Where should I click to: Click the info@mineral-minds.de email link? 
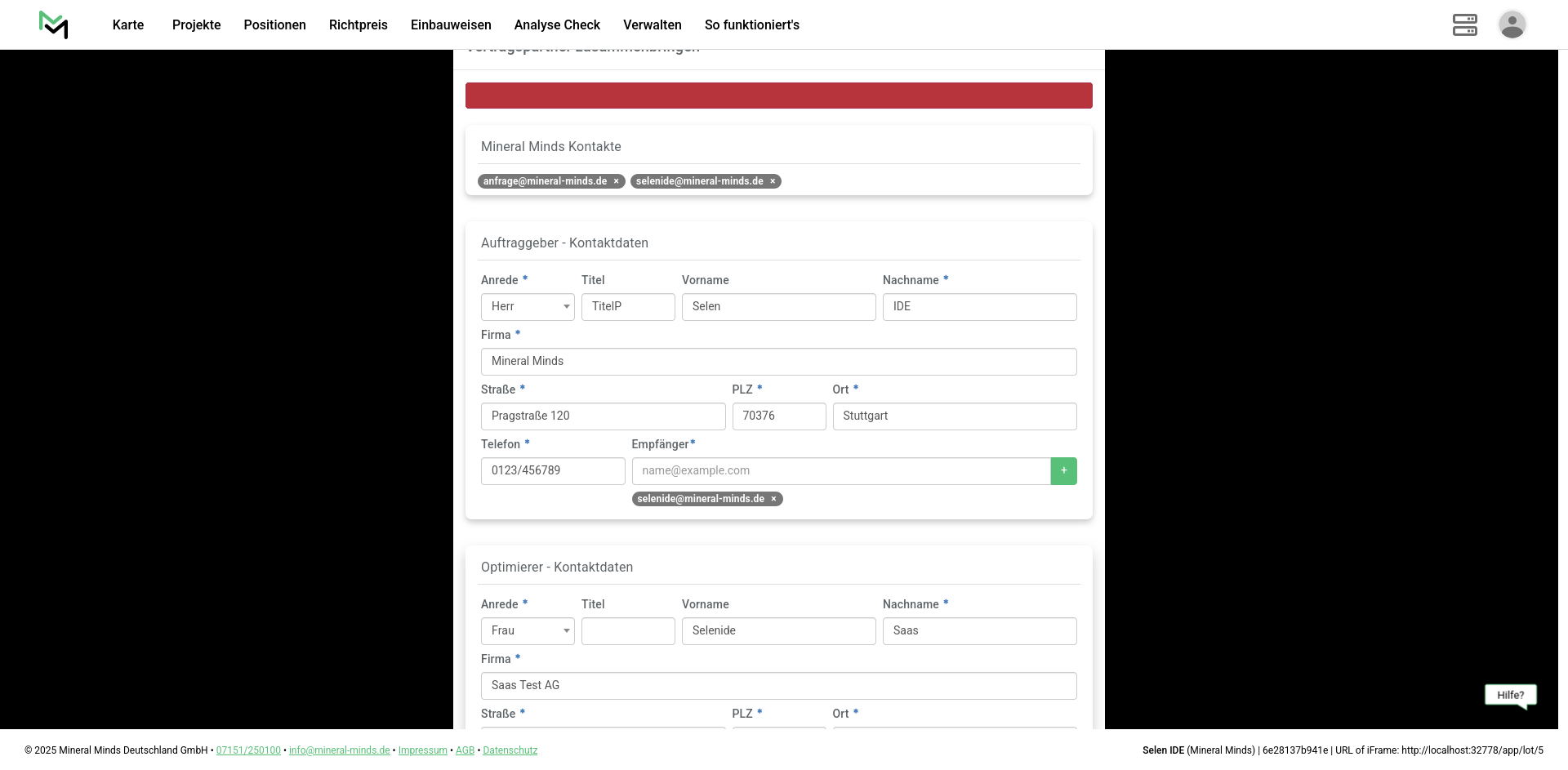tap(339, 750)
